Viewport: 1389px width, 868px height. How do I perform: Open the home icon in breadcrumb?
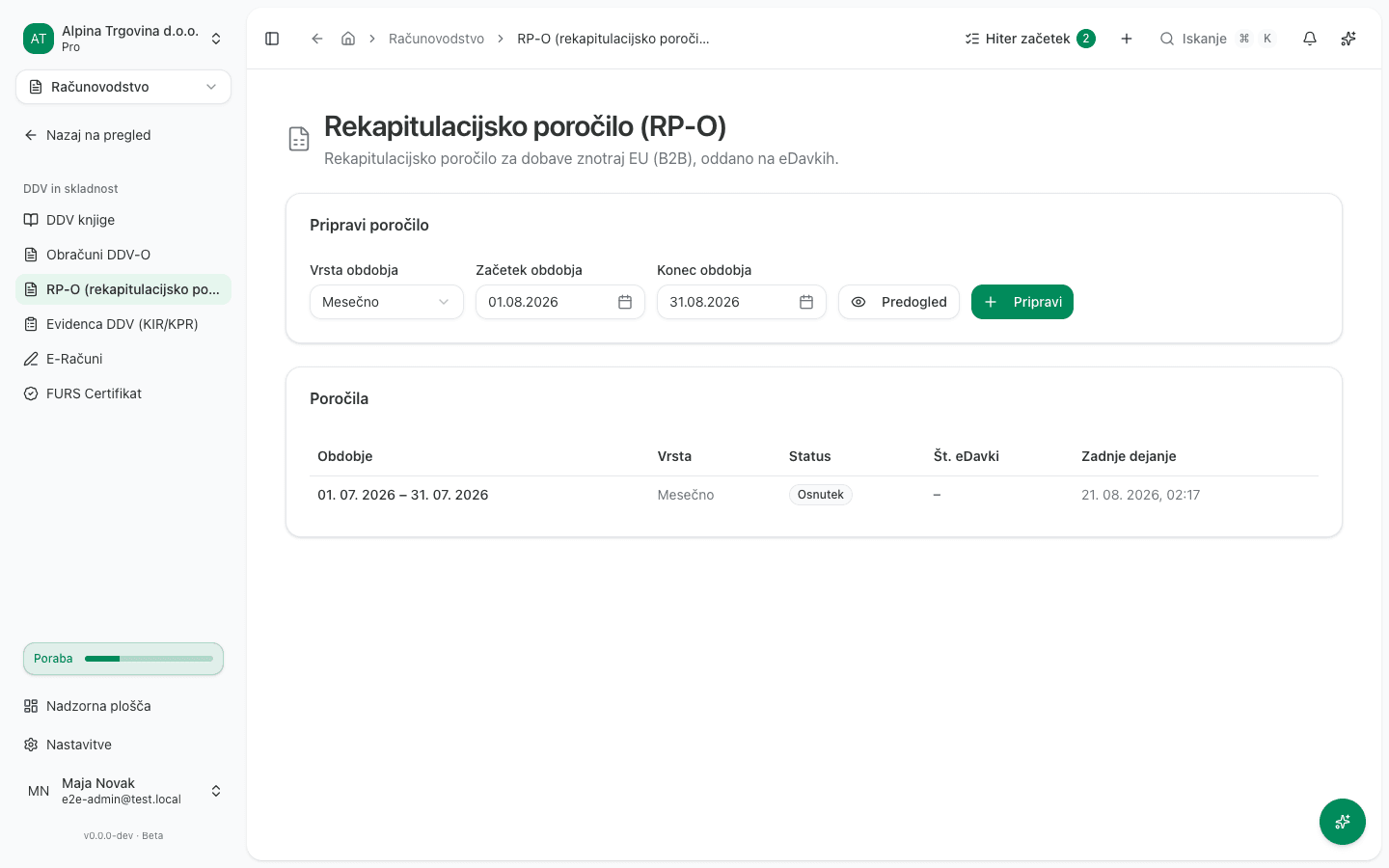[348, 39]
